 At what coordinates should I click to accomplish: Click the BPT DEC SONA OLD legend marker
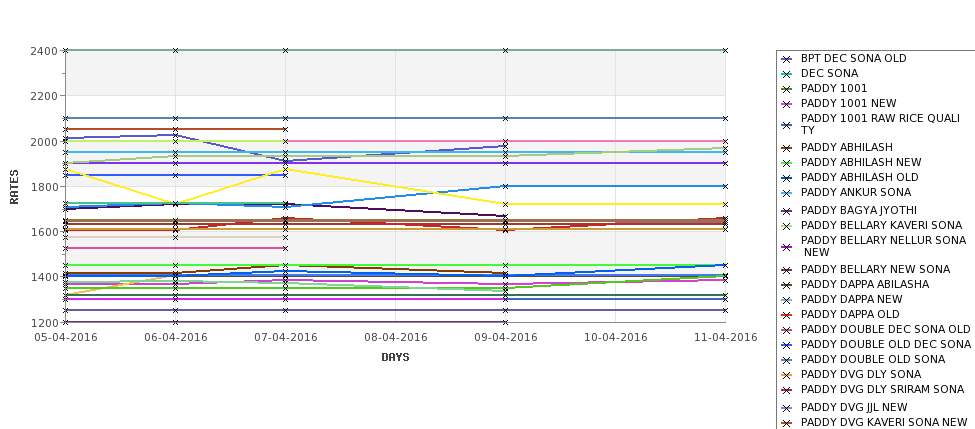[x=787, y=59]
